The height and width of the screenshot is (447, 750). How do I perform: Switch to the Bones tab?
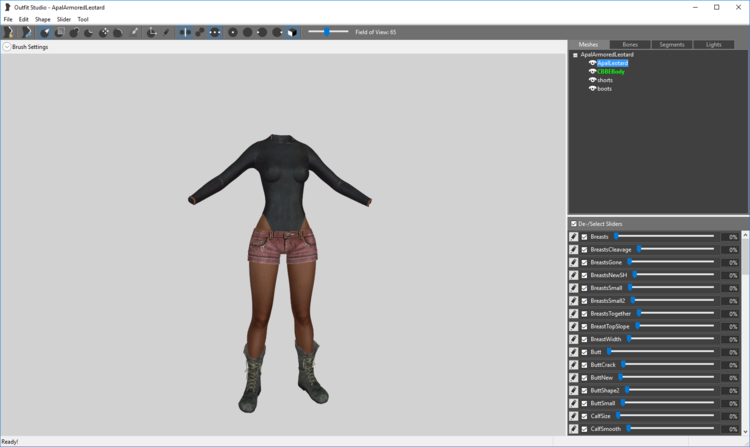(630, 44)
